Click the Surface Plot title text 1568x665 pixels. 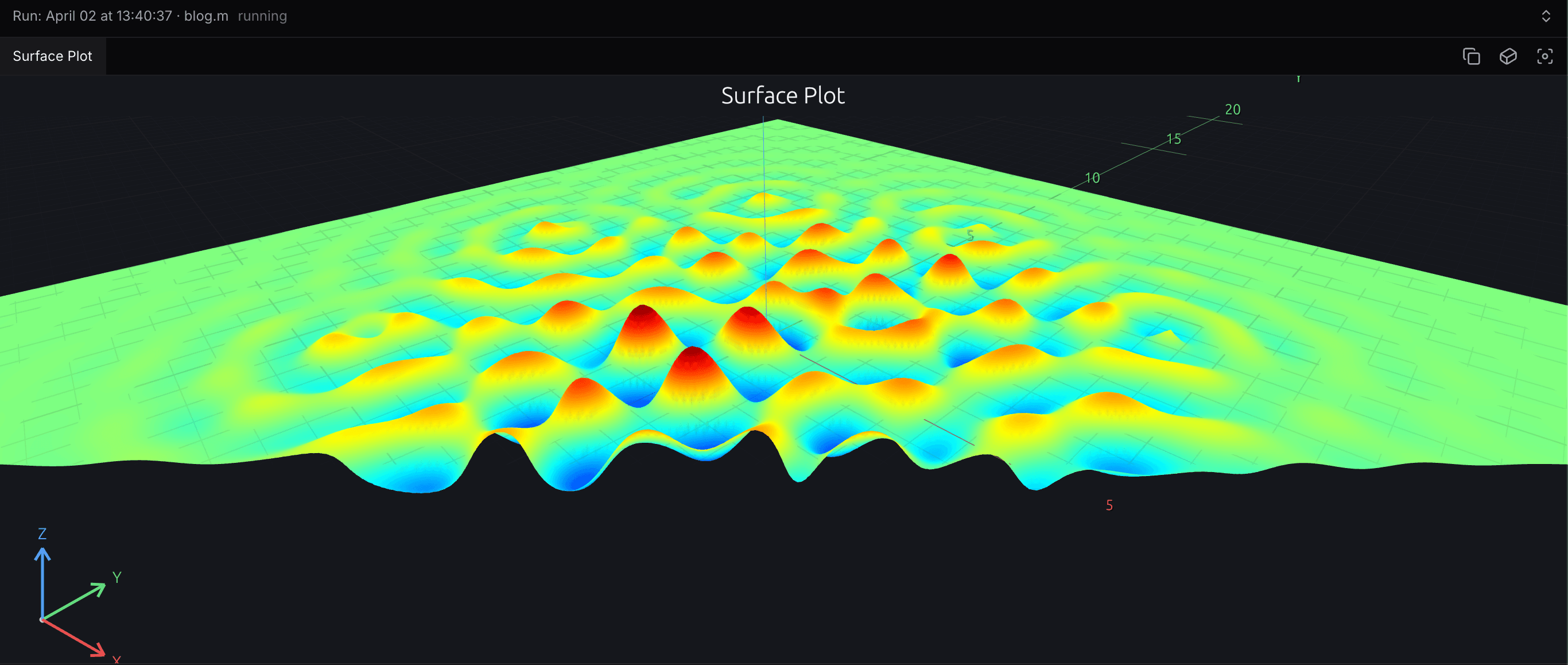pos(783,95)
